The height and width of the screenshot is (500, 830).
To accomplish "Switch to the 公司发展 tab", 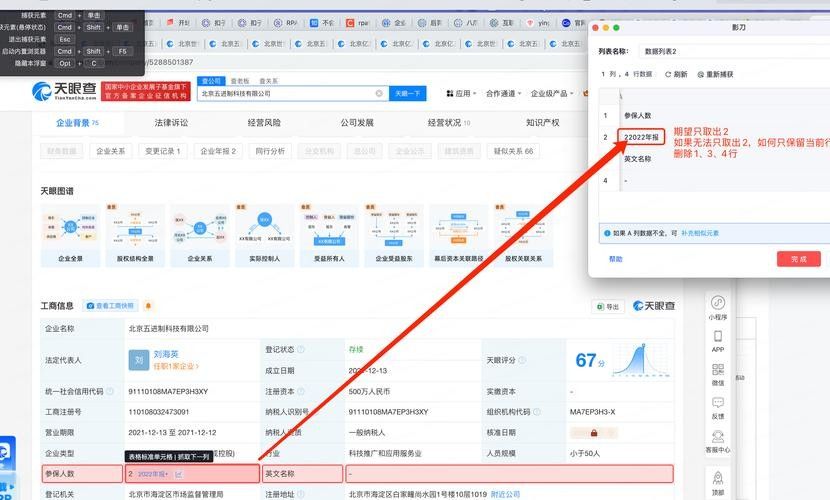I will pyautogui.click(x=357, y=123).
